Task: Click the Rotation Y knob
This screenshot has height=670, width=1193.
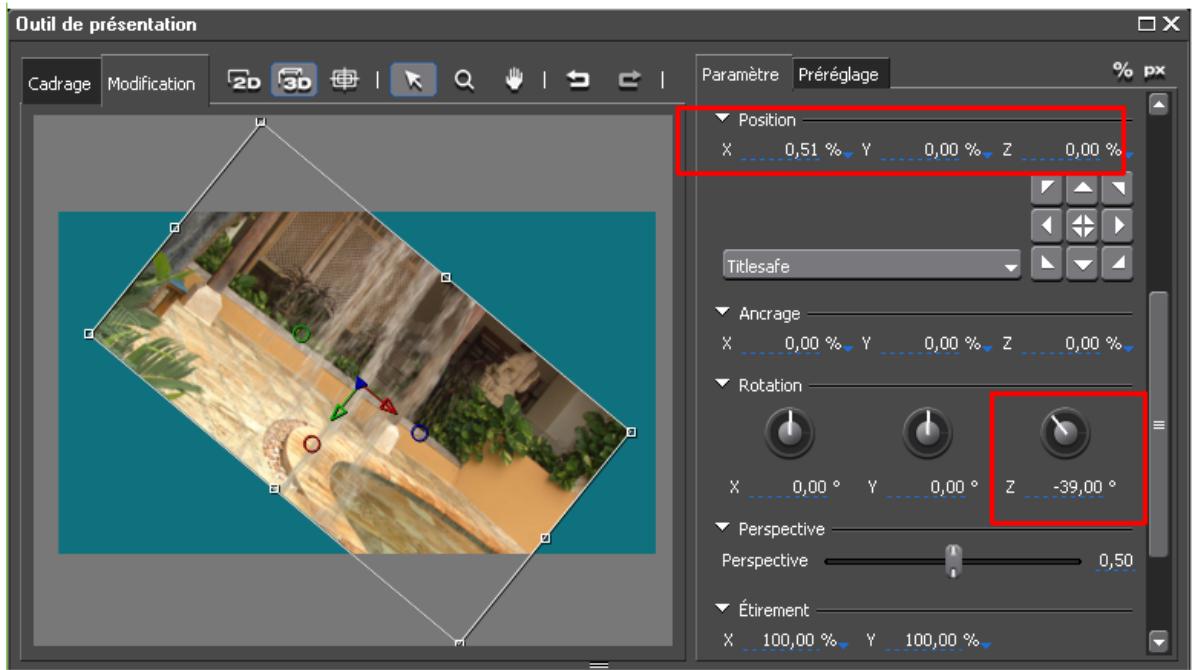Action: click(927, 433)
